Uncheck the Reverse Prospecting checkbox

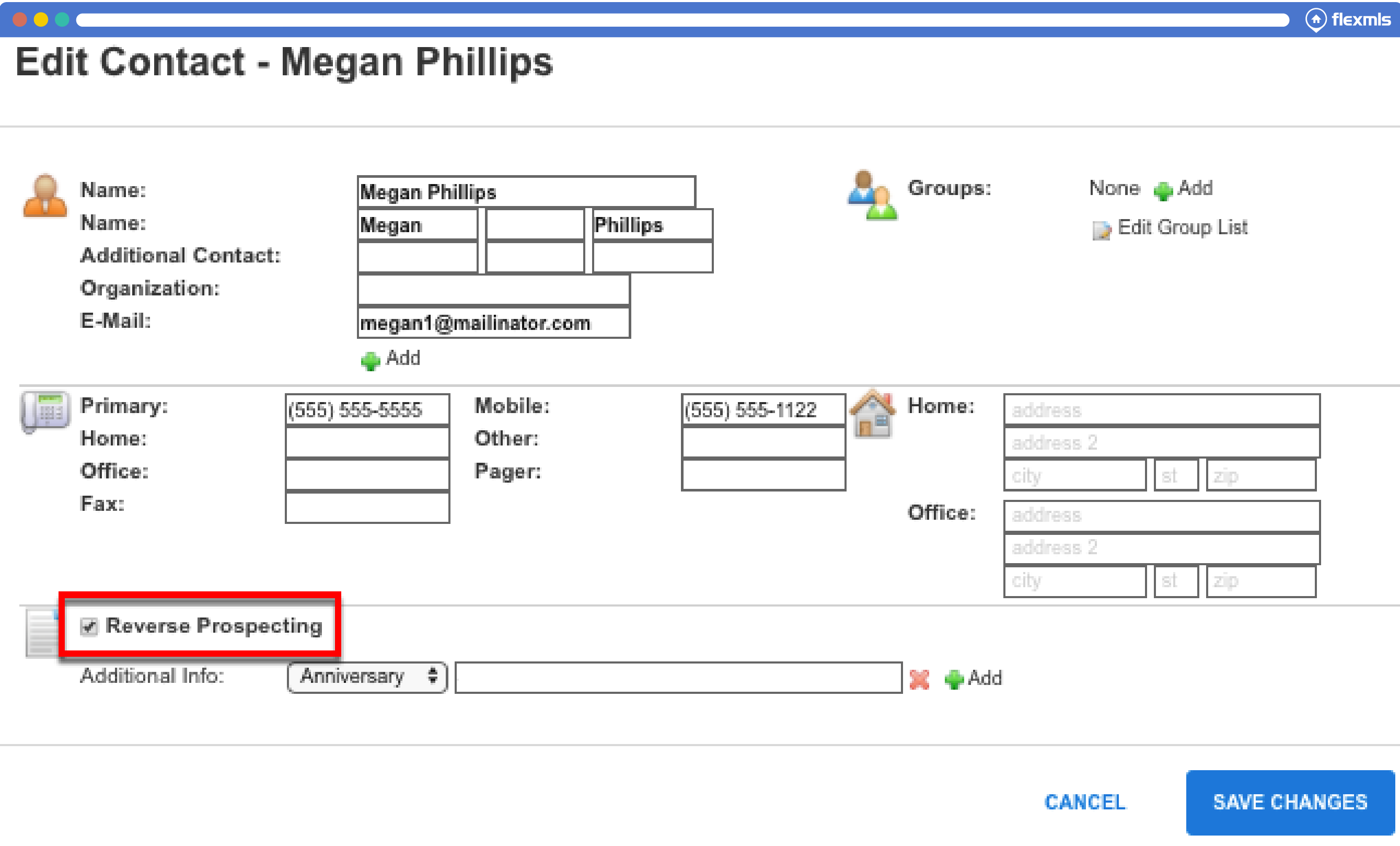click(89, 626)
